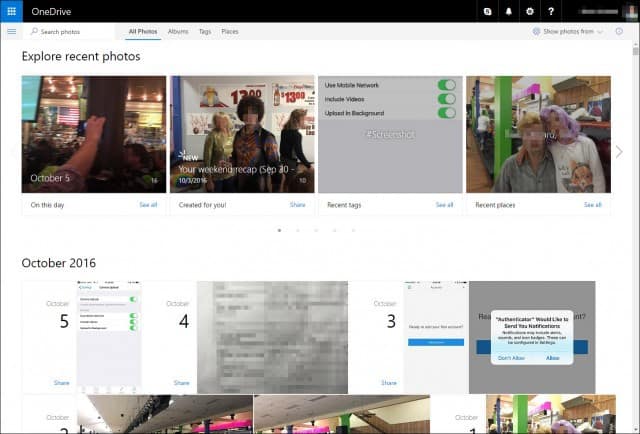This screenshot has height=434, width=640.
Task: Open October 3 add account screenshot
Action: coord(436,337)
